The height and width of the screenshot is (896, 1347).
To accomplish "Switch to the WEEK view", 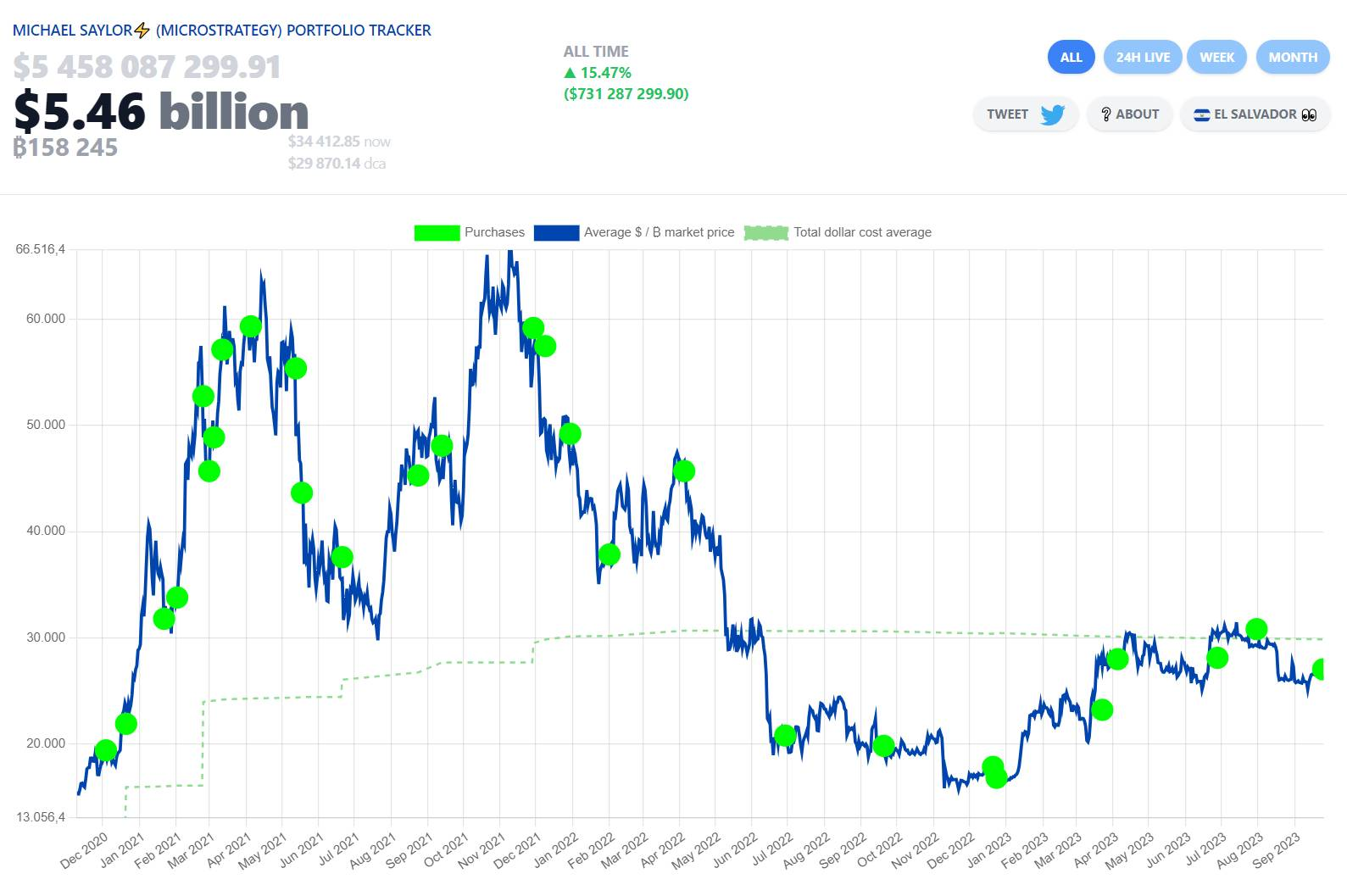I will point(1216,57).
